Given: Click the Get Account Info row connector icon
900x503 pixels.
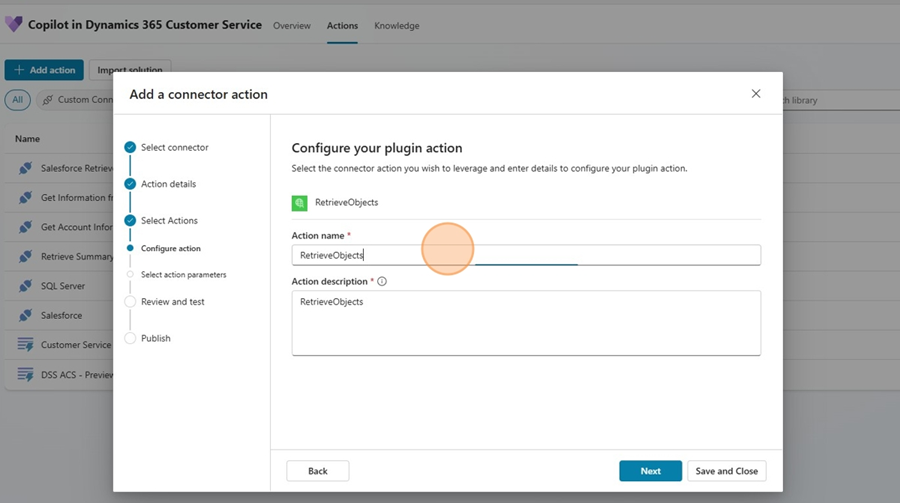Looking at the screenshot, I should (x=25, y=227).
